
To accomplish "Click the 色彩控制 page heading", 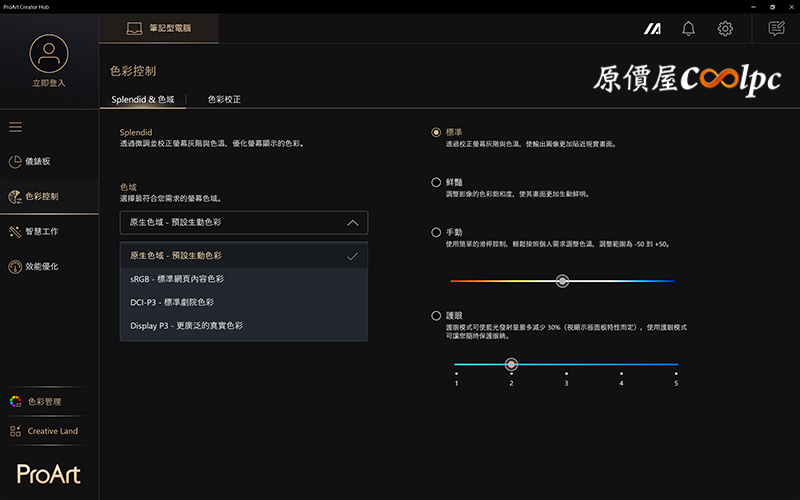I will pos(133,71).
